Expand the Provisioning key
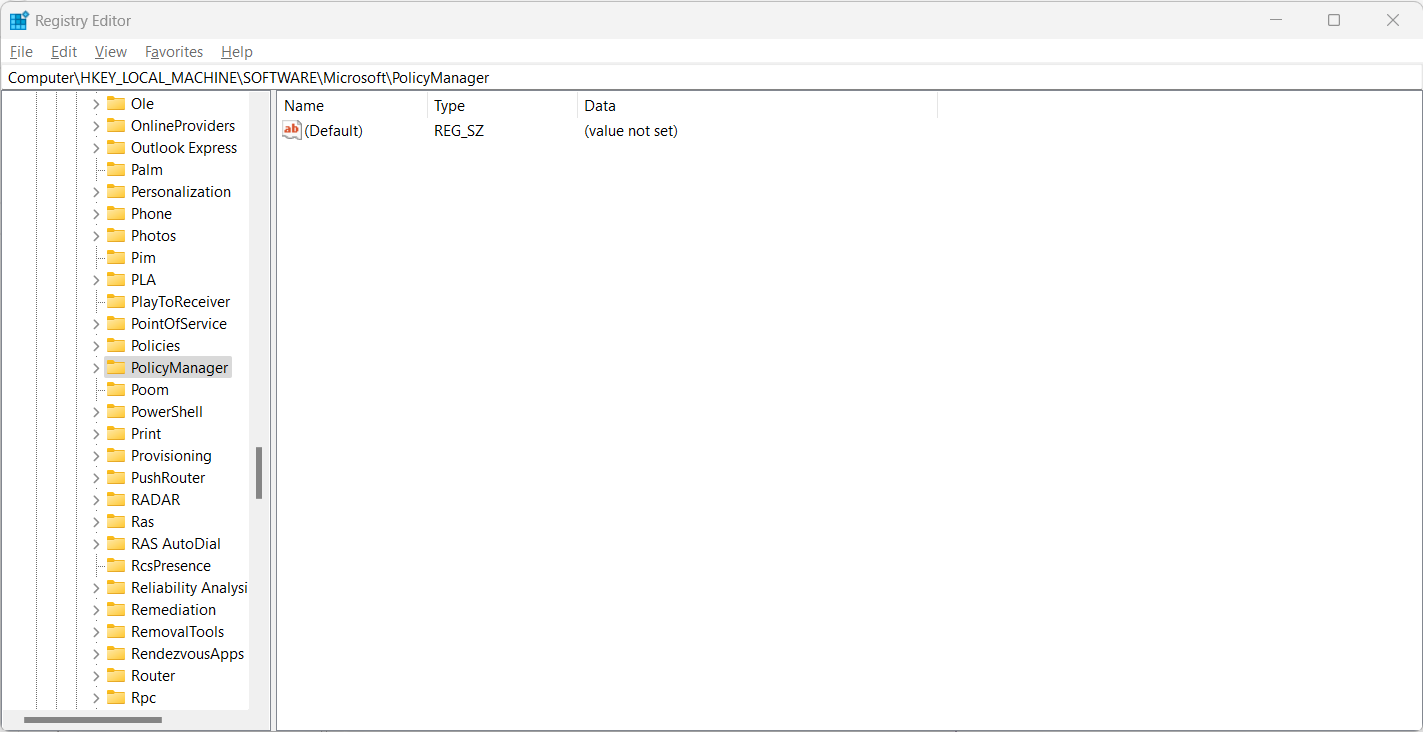Viewport: 1423px width, 732px height. tap(96, 456)
